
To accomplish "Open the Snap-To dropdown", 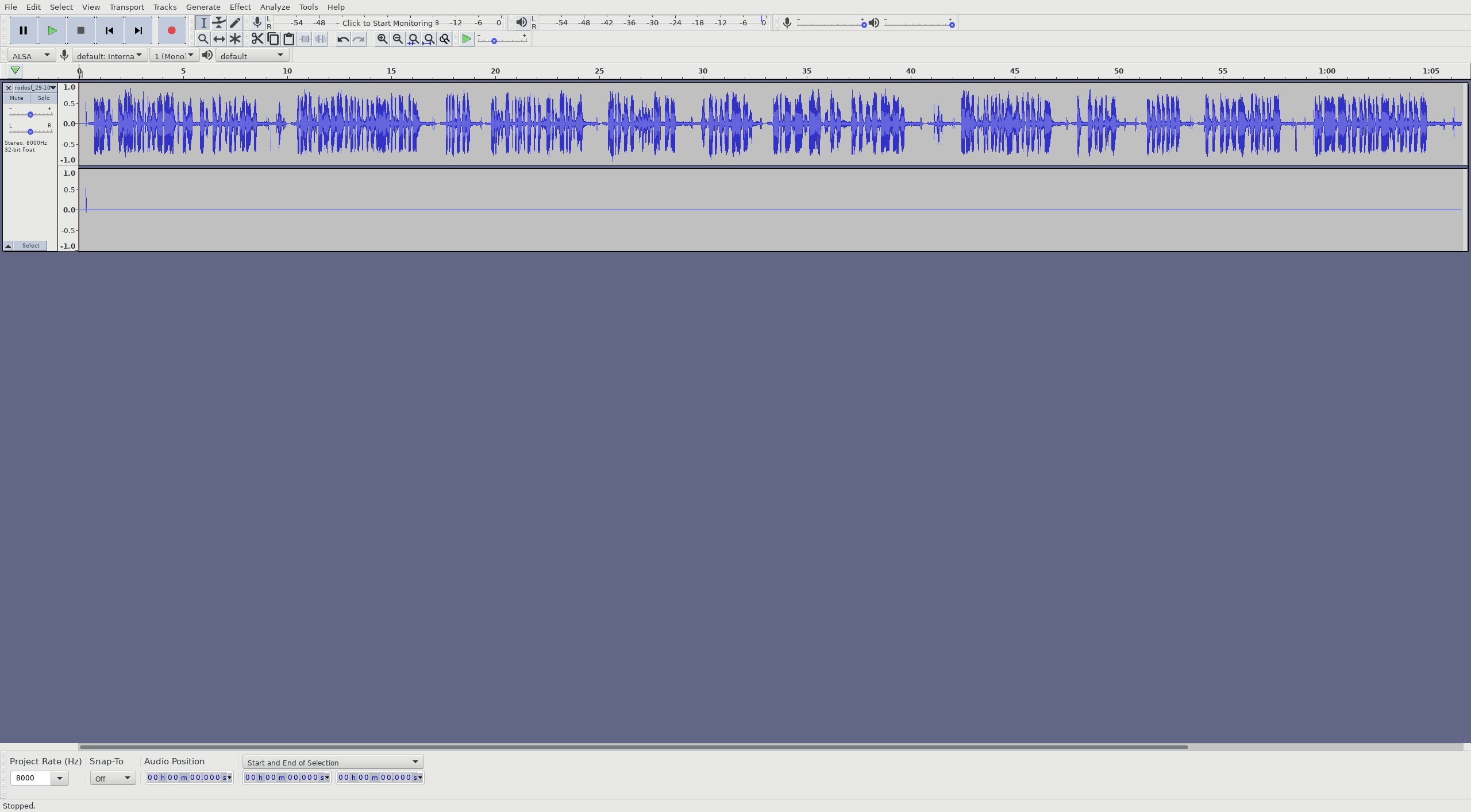I will pyautogui.click(x=113, y=778).
